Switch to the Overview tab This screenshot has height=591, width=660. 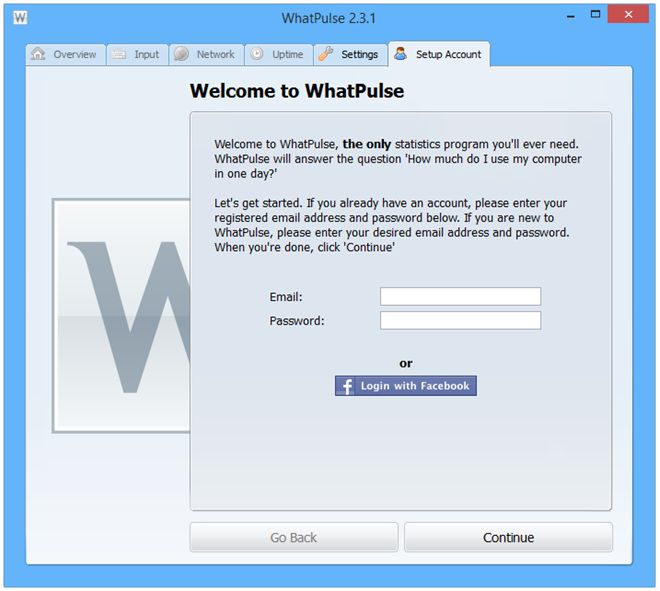click(x=66, y=54)
